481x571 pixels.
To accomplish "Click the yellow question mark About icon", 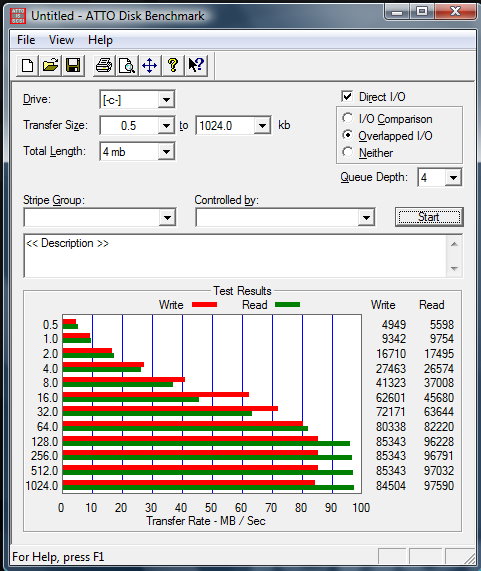I will (173, 66).
